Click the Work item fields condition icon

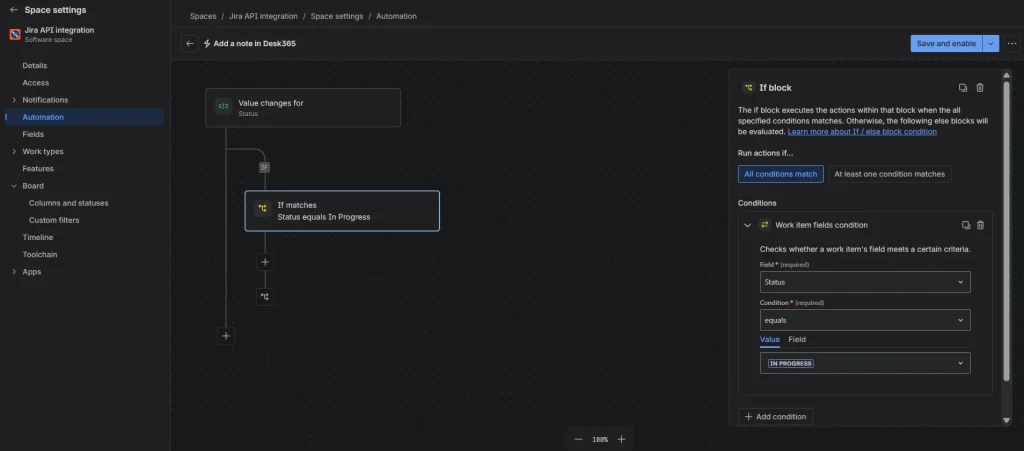tap(764, 225)
